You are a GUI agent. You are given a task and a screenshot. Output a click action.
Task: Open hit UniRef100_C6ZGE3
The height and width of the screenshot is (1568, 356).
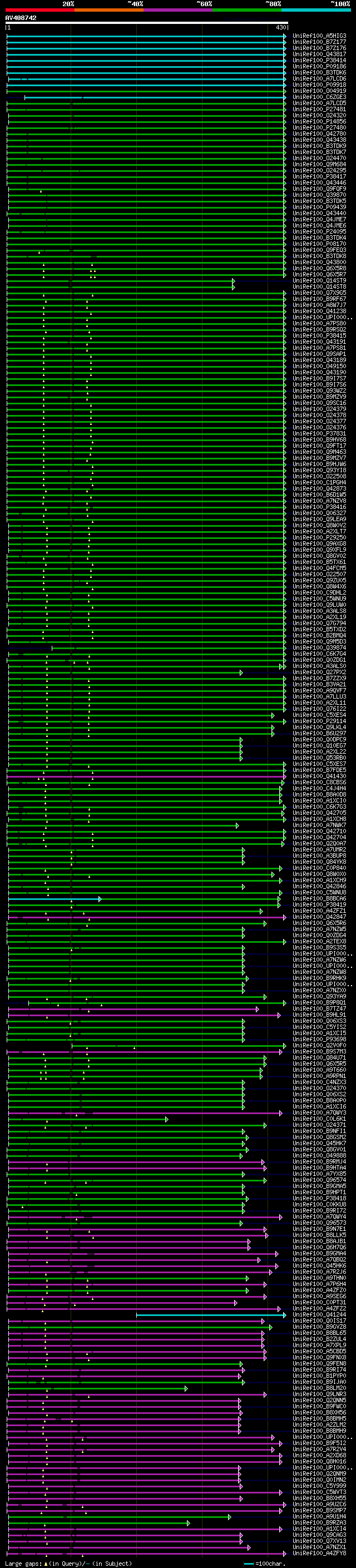coord(319,97)
